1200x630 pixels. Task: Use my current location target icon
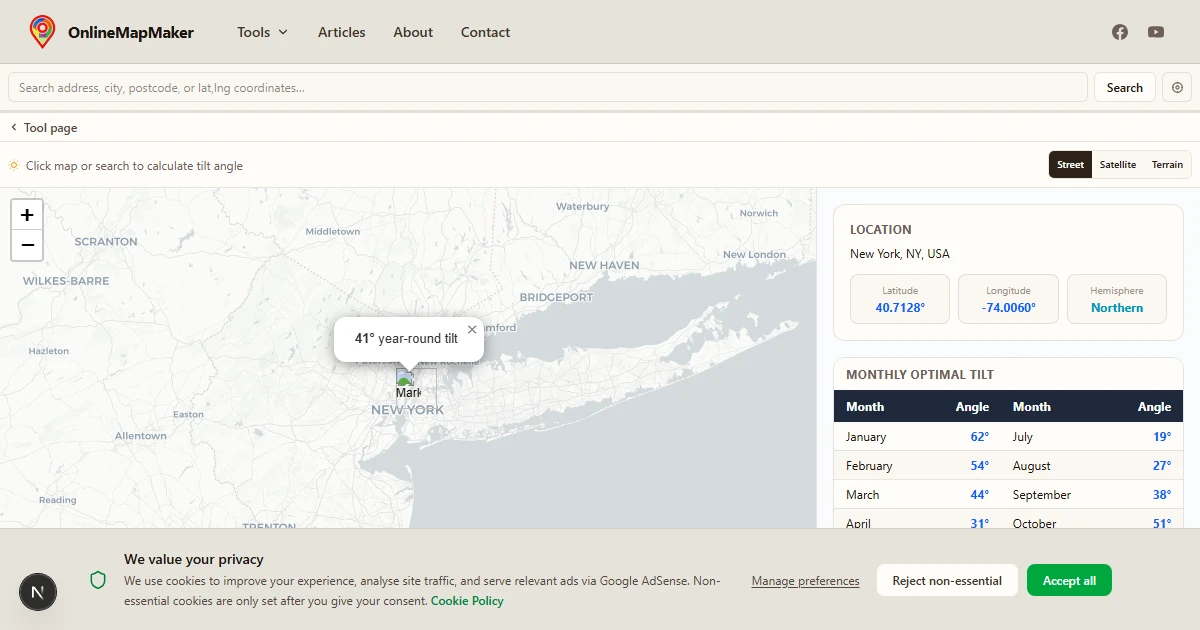1177,88
